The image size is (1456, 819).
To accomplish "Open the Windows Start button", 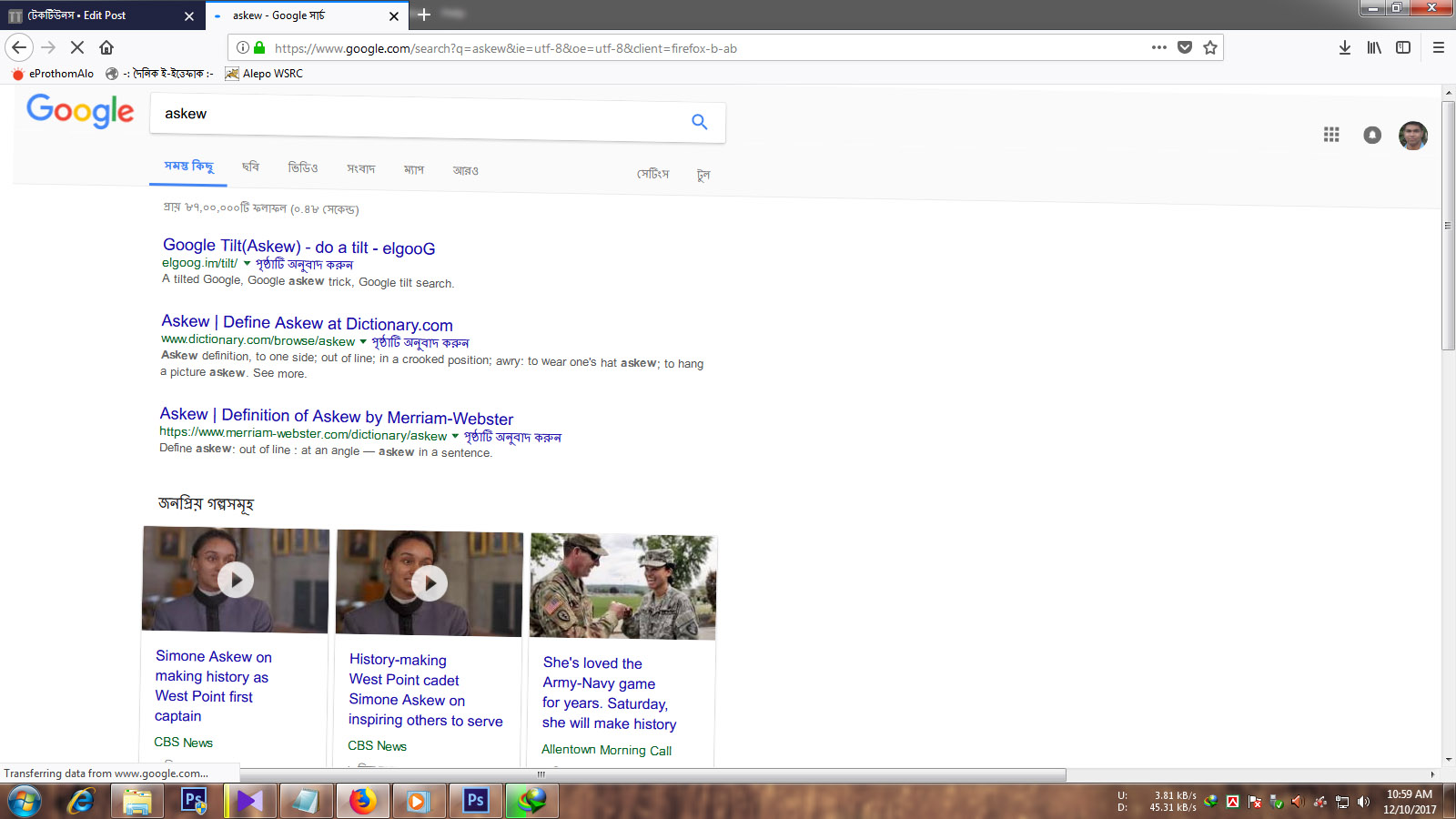I will click(24, 802).
